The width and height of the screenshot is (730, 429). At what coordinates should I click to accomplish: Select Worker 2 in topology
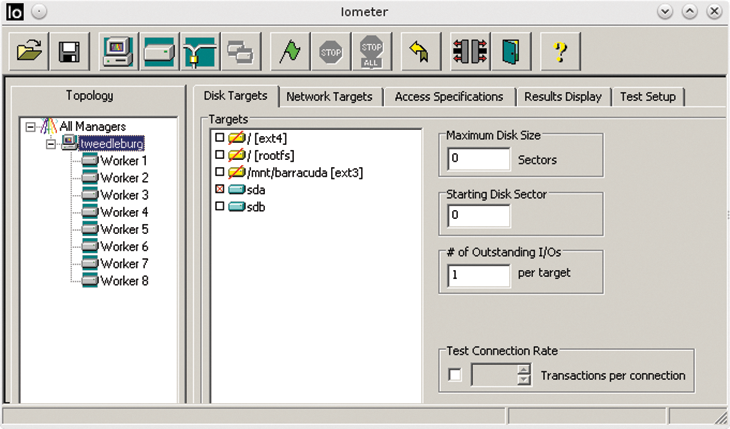[124, 178]
